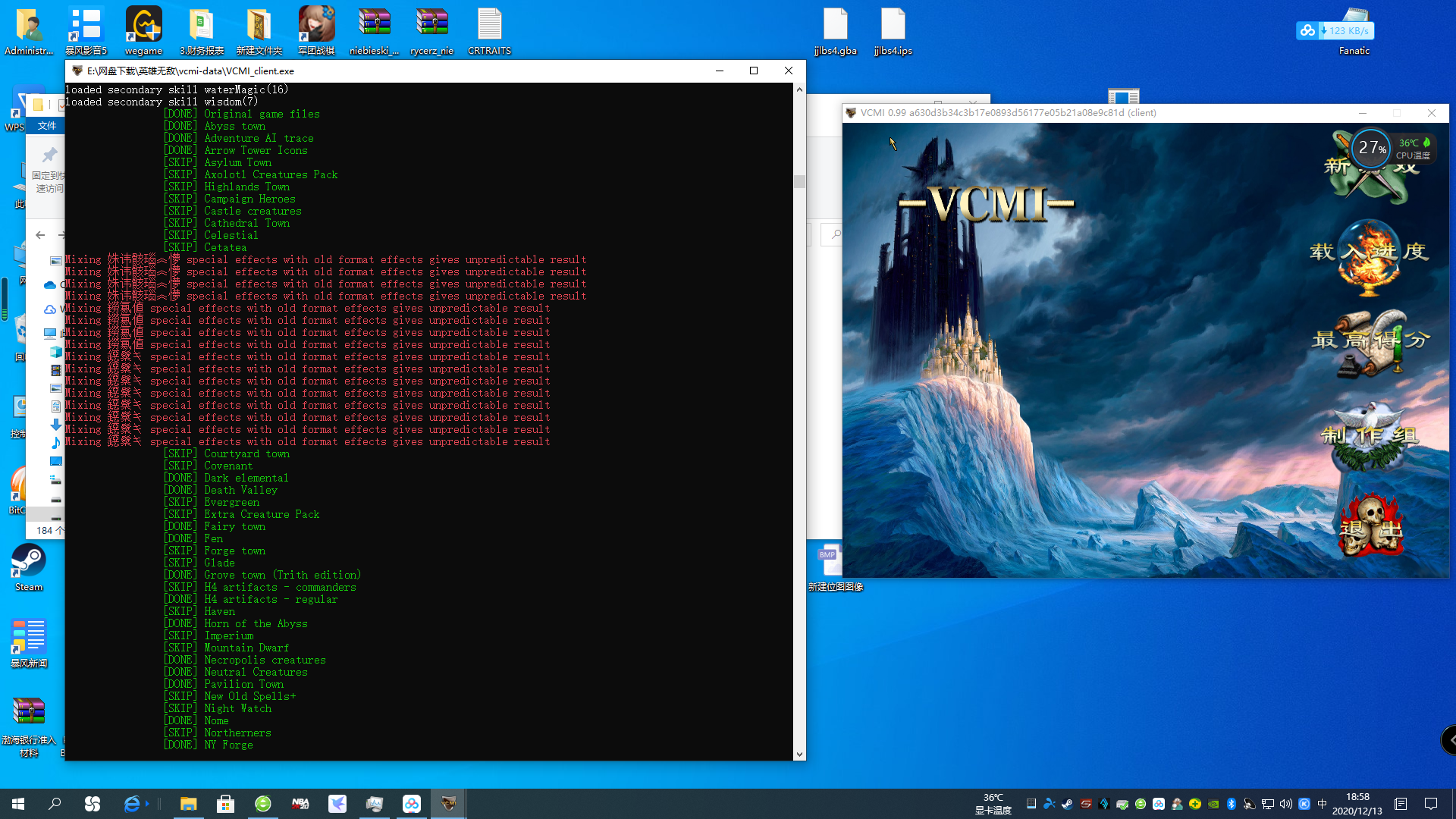Open File Explorer from the taskbar

[188, 804]
